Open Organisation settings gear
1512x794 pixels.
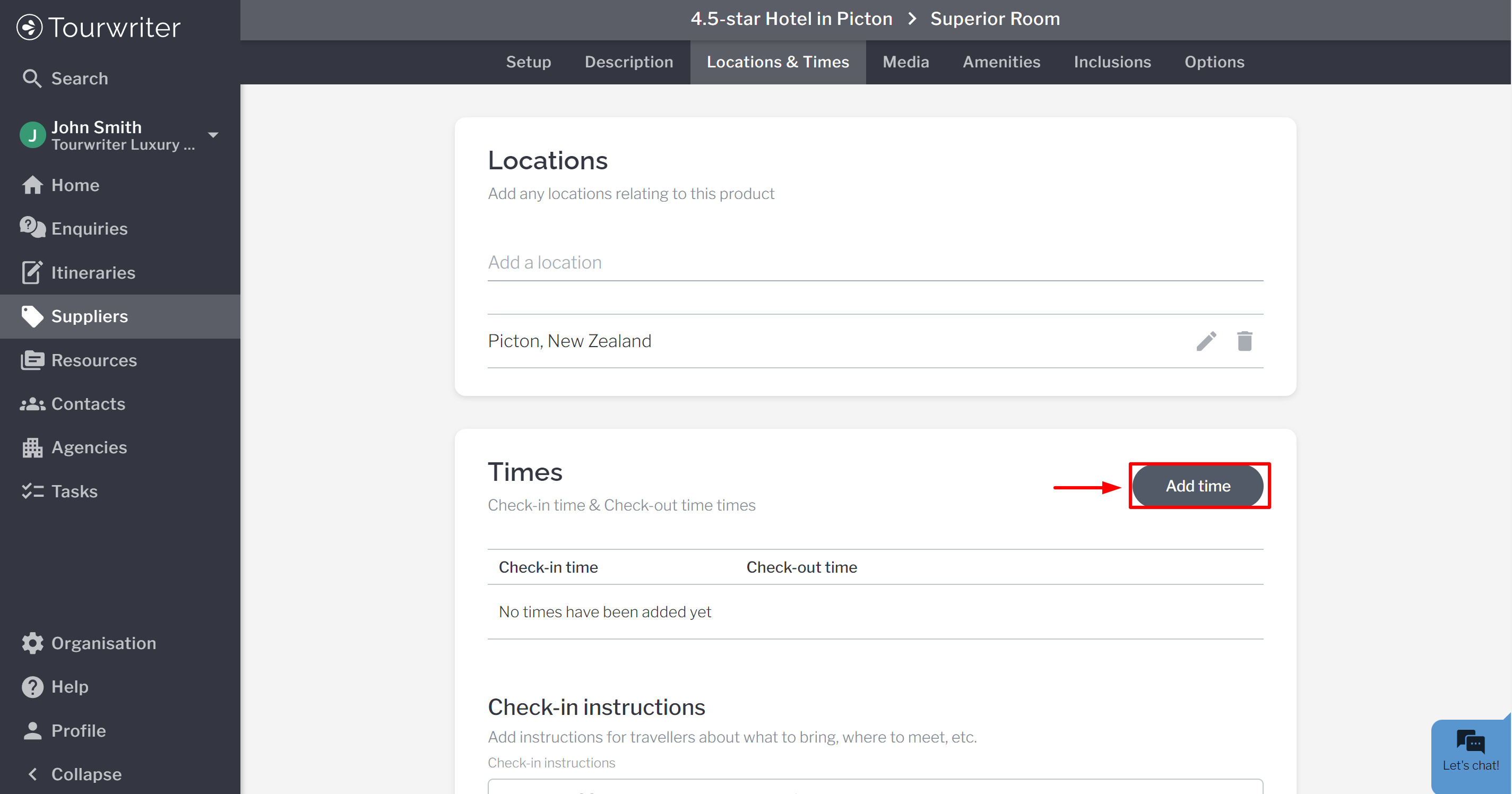pyautogui.click(x=33, y=643)
